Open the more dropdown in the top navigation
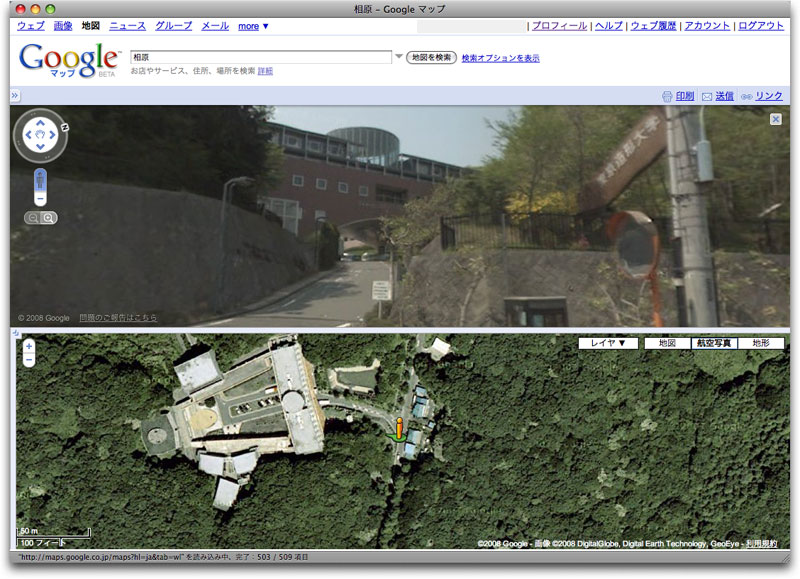This screenshot has height=579, width=800. (253, 26)
